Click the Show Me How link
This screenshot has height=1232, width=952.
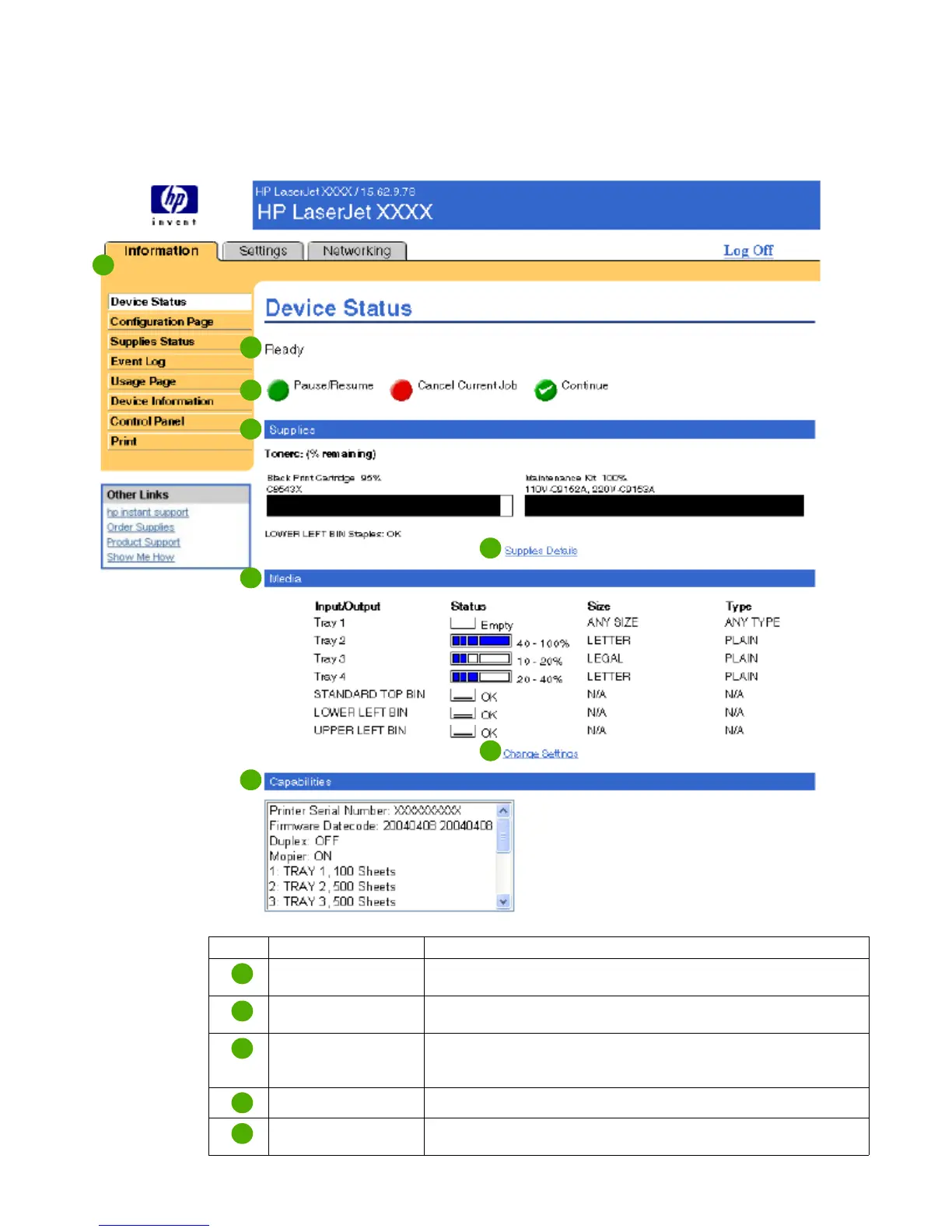pyautogui.click(x=141, y=558)
